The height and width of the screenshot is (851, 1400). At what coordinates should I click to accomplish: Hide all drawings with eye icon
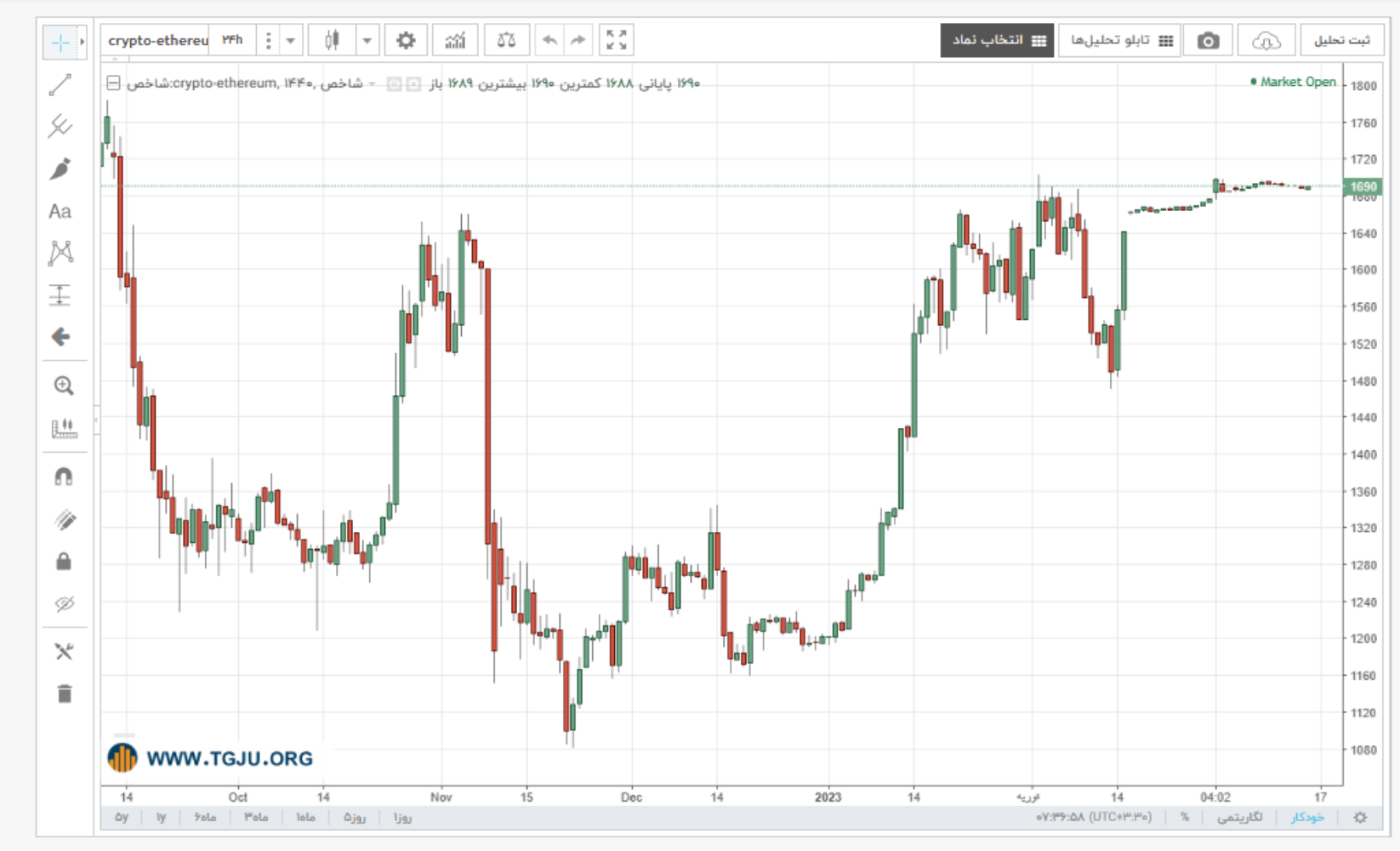click(x=64, y=604)
